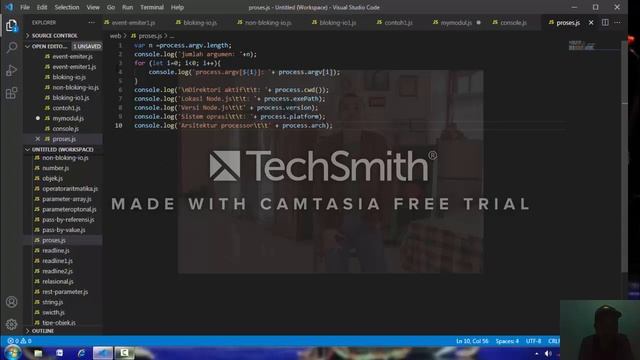Switch to non-bloking-io.js editor tab
The height and width of the screenshot is (360, 640).
[x=268, y=23]
